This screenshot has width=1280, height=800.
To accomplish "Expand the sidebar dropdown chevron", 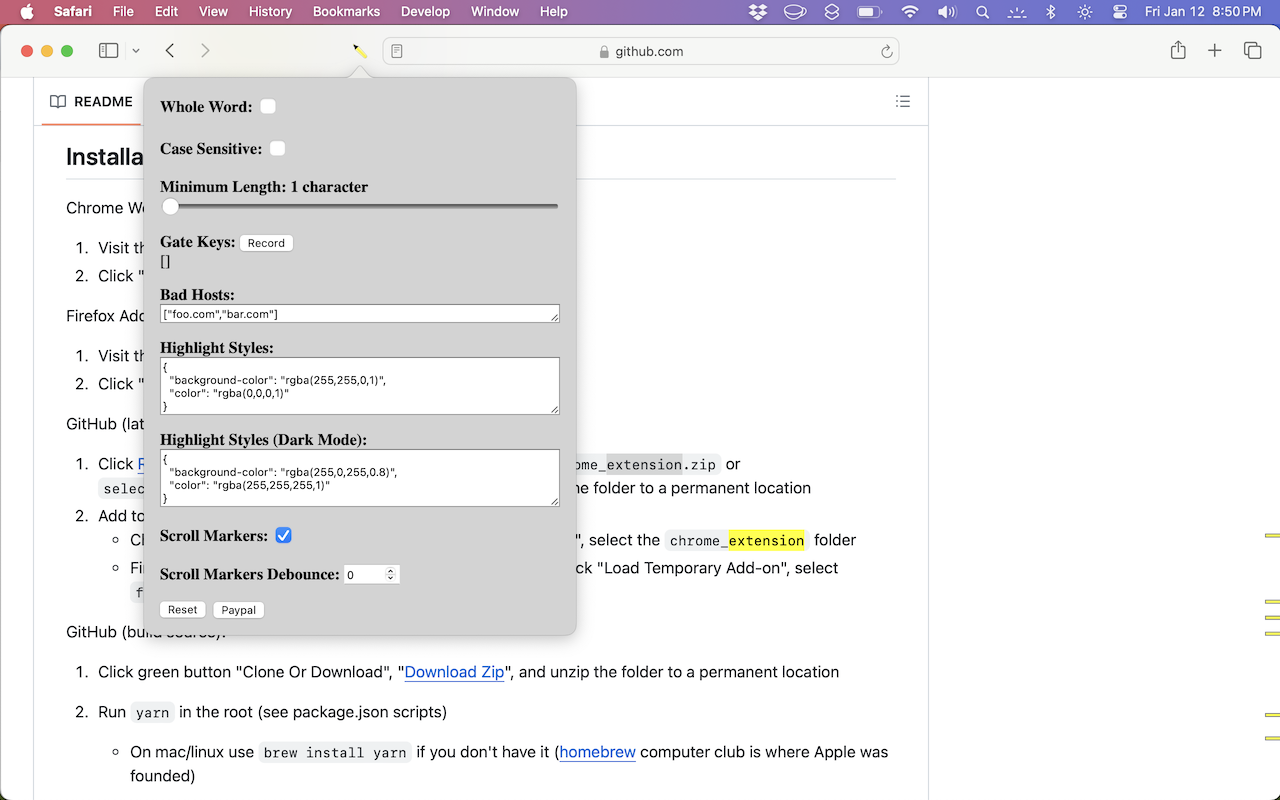I will (x=136, y=51).
